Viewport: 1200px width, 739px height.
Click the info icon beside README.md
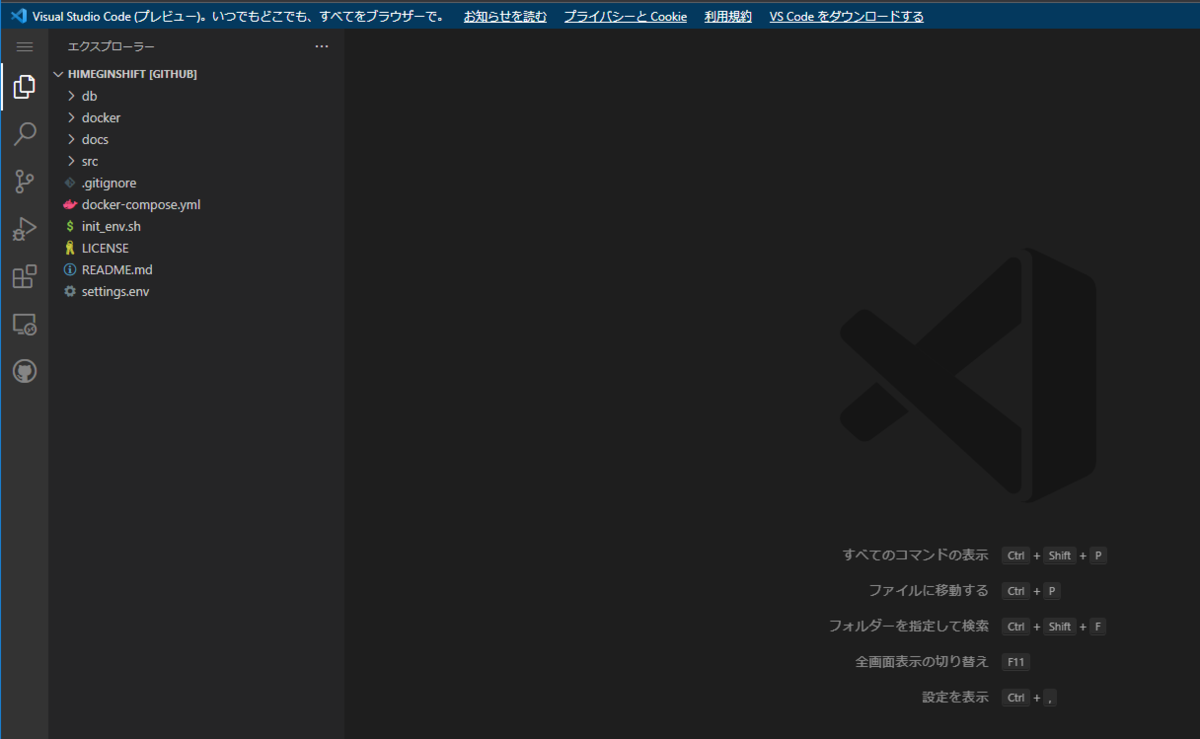click(70, 270)
